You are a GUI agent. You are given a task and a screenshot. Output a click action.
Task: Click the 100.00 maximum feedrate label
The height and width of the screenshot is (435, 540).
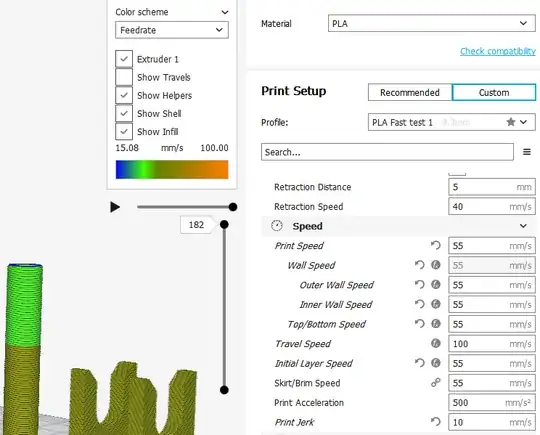(214, 148)
